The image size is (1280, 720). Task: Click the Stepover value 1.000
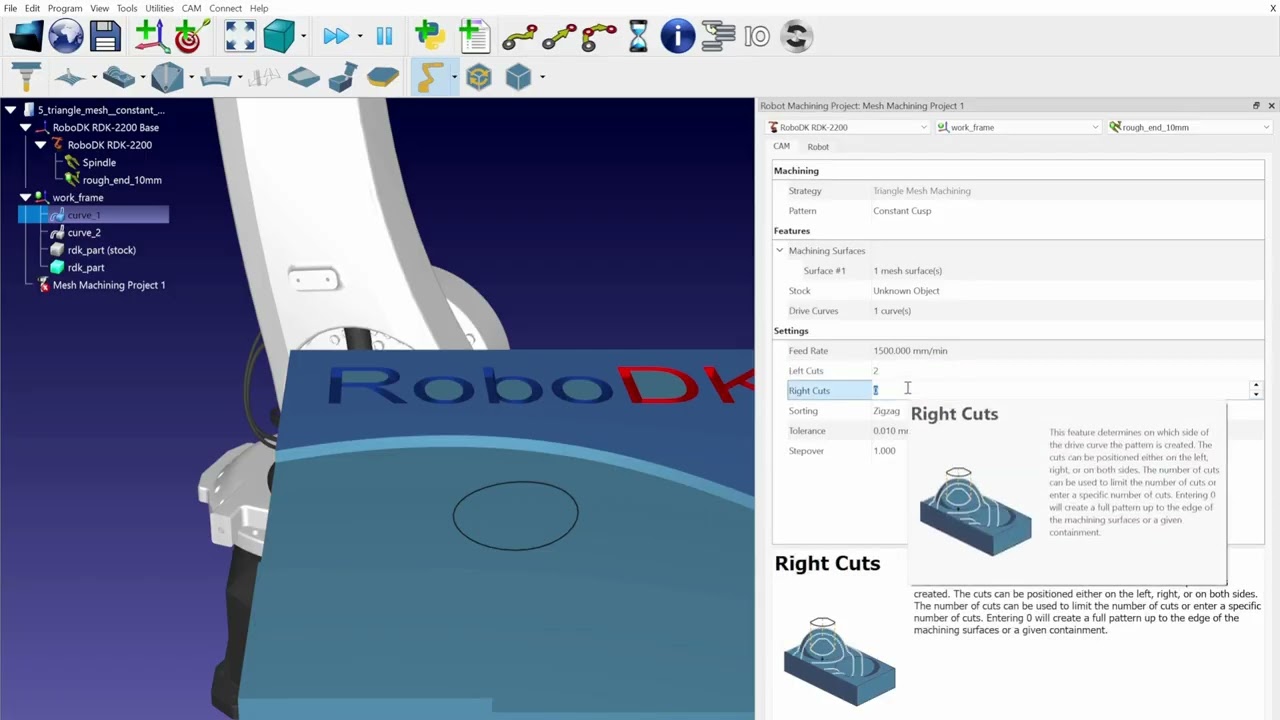885,451
